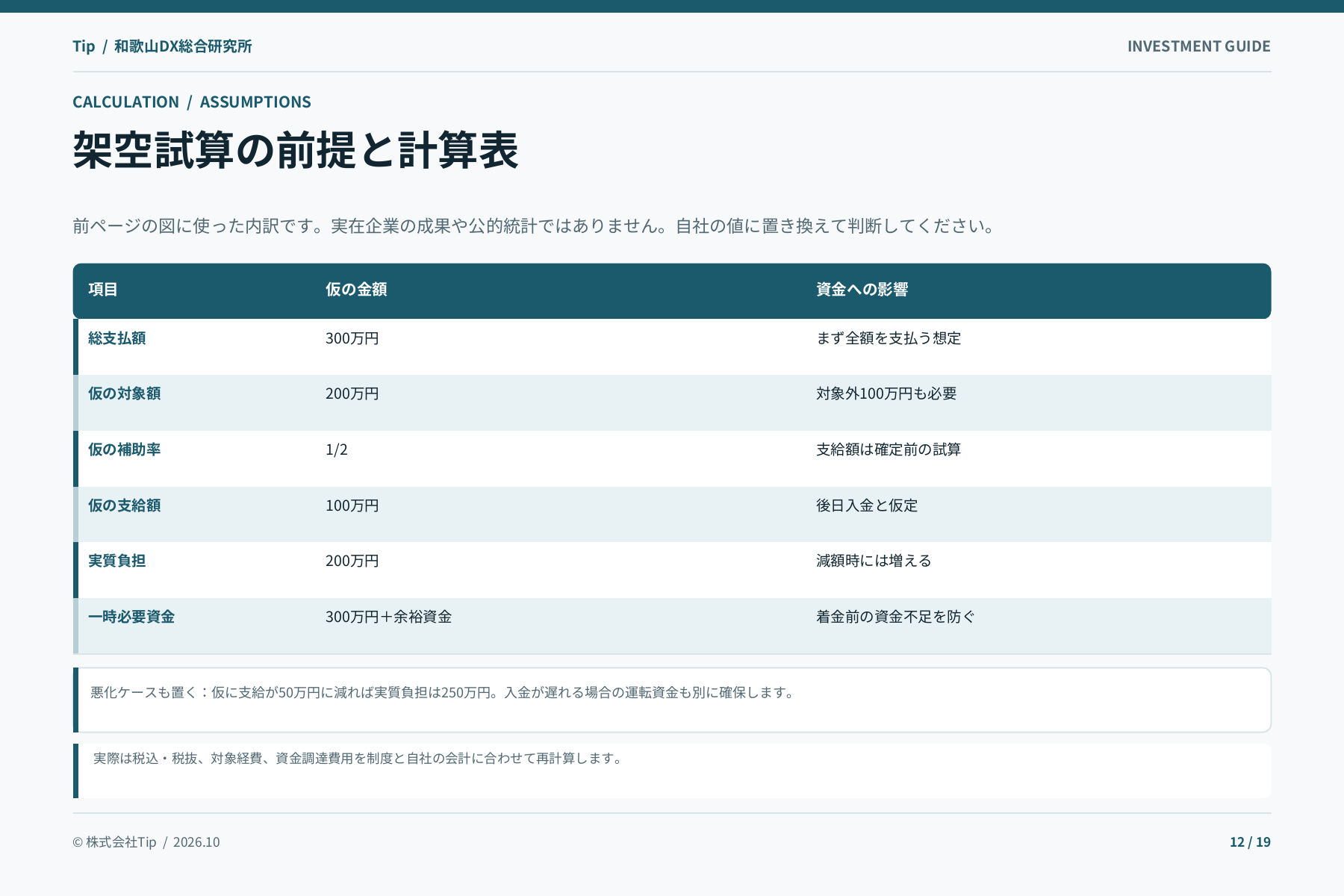The height and width of the screenshot is (896, 1344).
Task: Click the cell 300万円＋余裕資金
Action: pyautogui.click(x=389, y=617)
